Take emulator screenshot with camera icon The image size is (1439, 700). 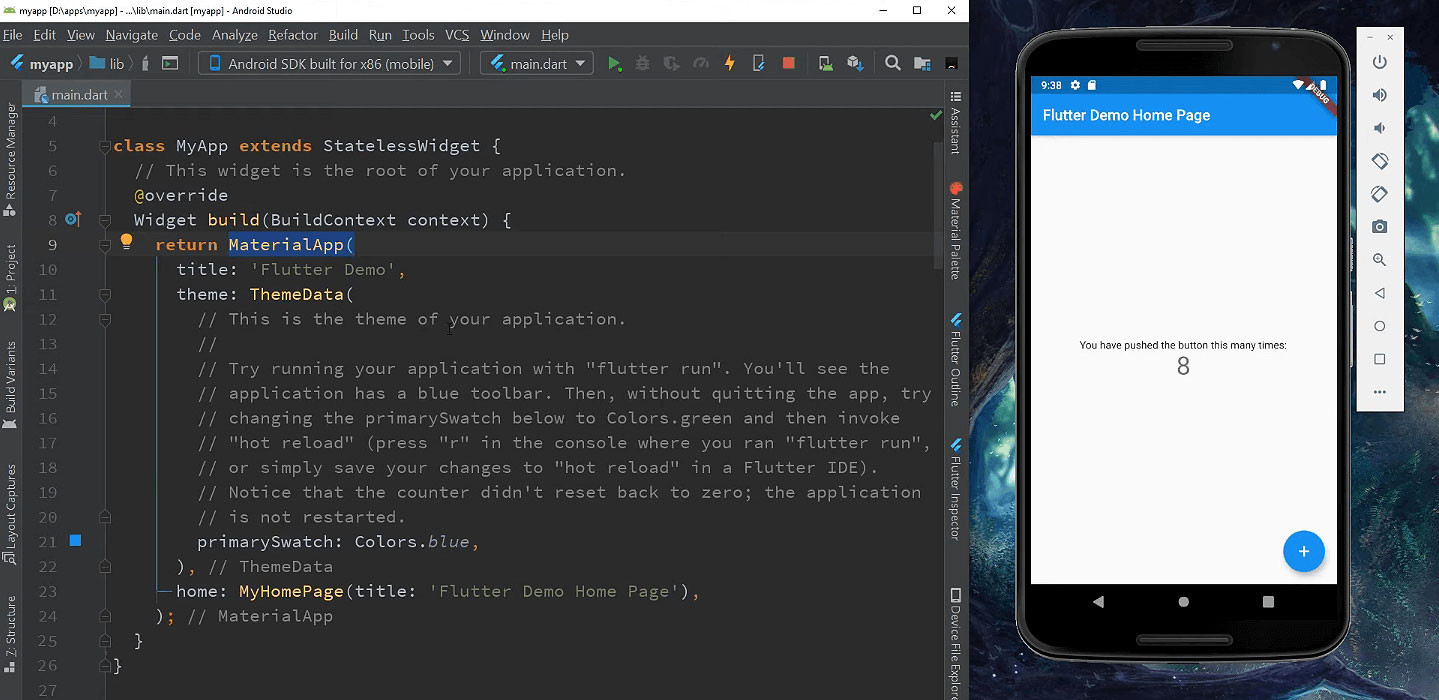1380,227
